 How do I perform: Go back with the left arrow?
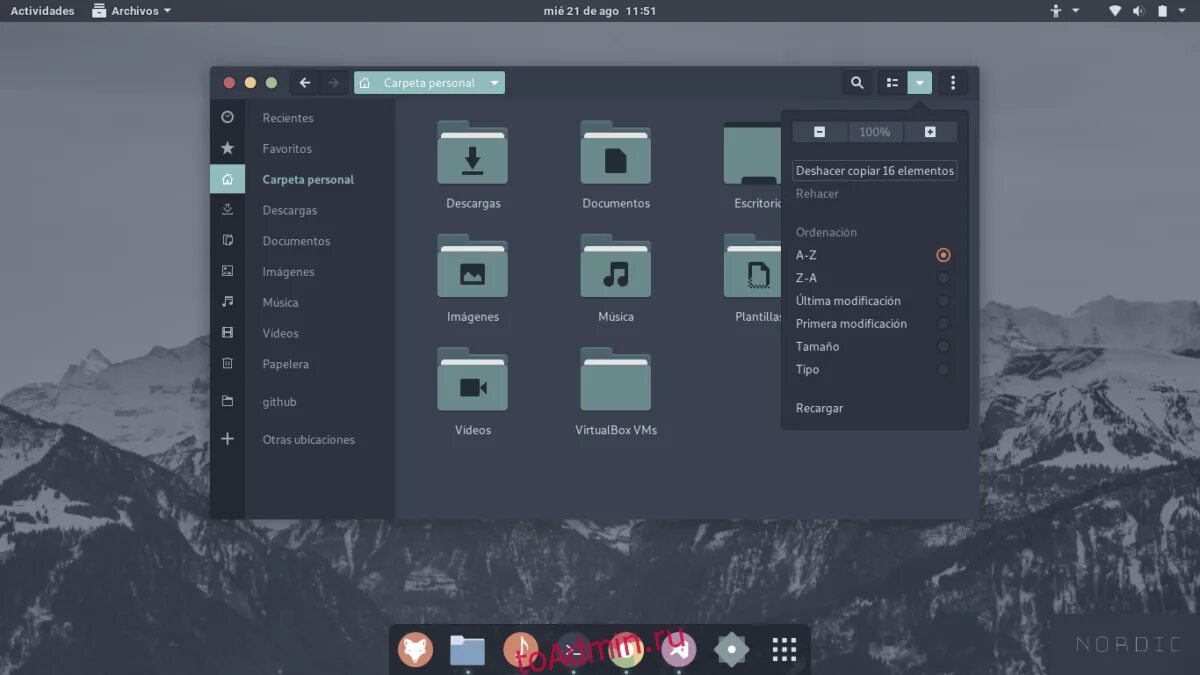(x=305, y=83)
